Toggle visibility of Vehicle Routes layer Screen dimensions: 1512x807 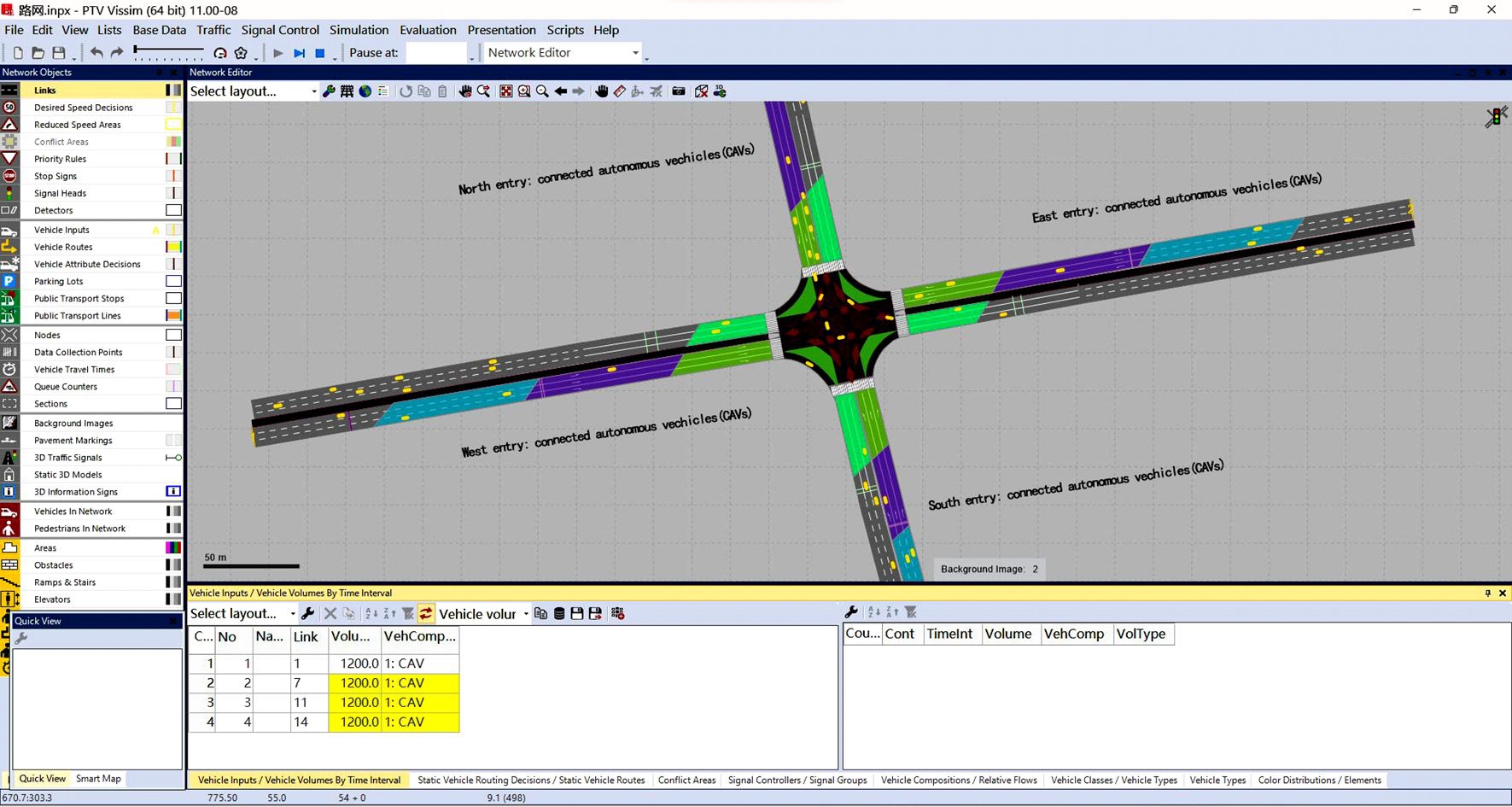coord(173,247)
